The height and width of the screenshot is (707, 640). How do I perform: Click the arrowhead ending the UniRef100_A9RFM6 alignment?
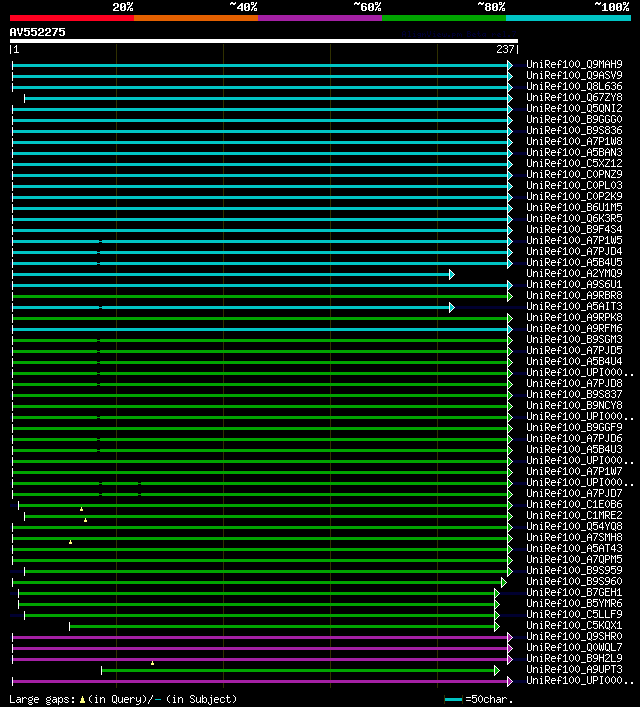pos(510,330)
